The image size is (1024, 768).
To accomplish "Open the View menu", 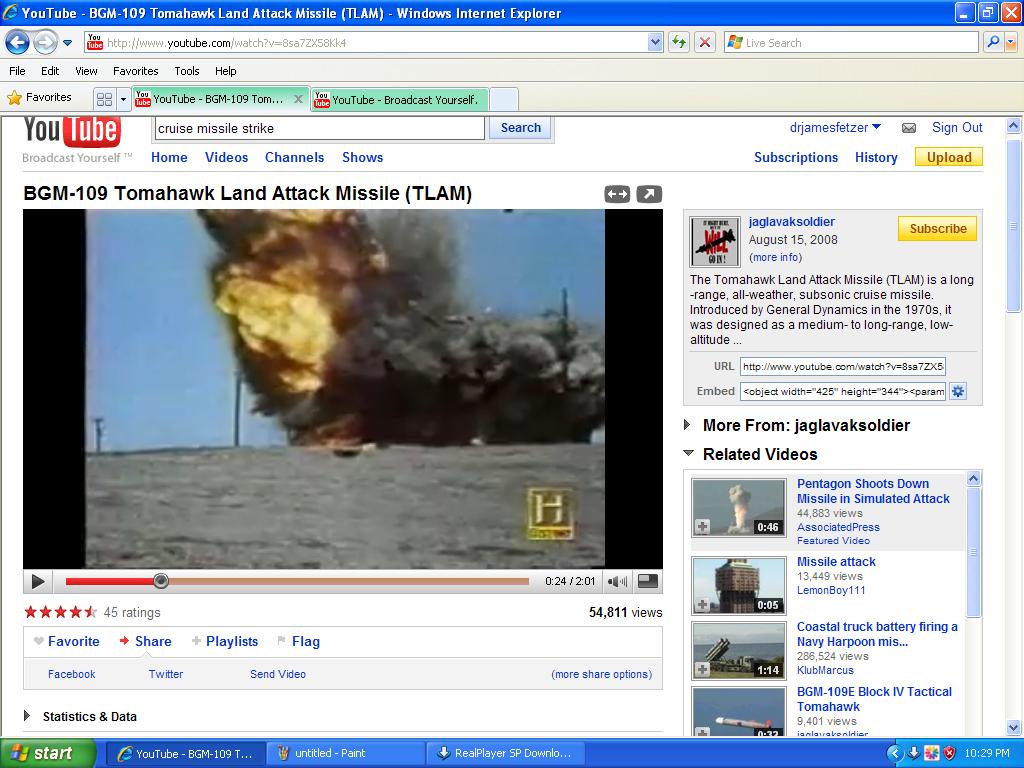I will click(86, 71).
